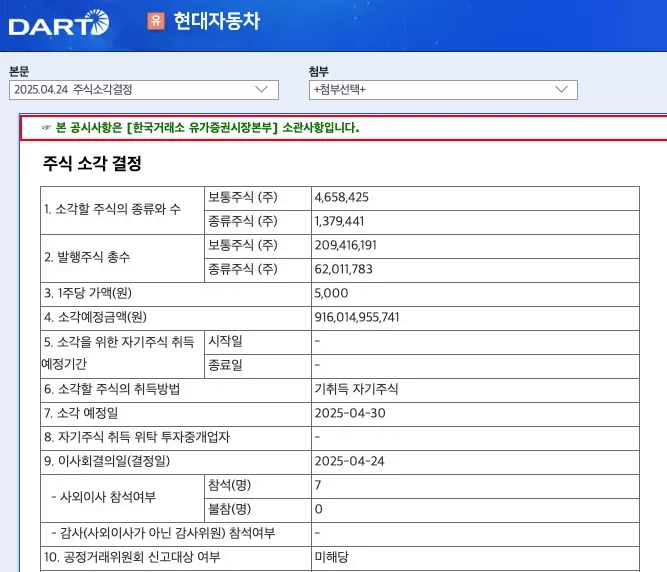Select the value 209,416,191
The width and height of the screenshot is (667, 572).
tap(346, 245)
